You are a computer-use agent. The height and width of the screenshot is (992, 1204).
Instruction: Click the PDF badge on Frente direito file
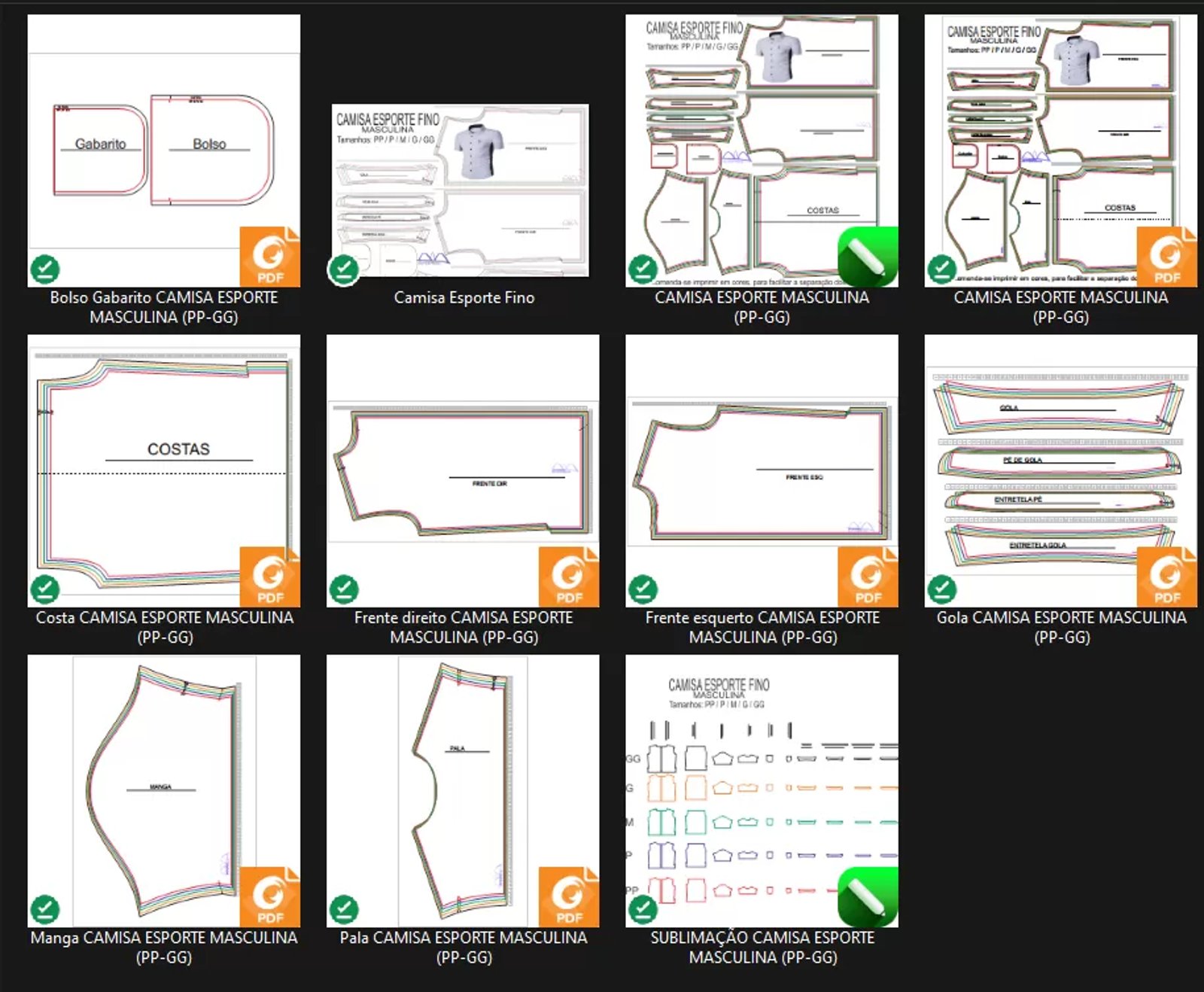coord(569,577)
